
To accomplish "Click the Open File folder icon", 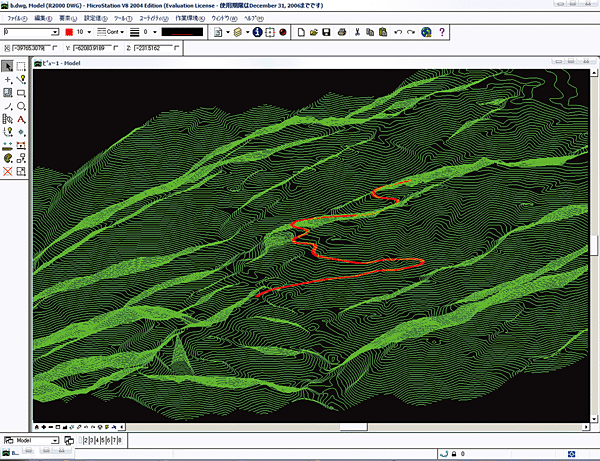I will pyautogui.click(x=314, y=32).
